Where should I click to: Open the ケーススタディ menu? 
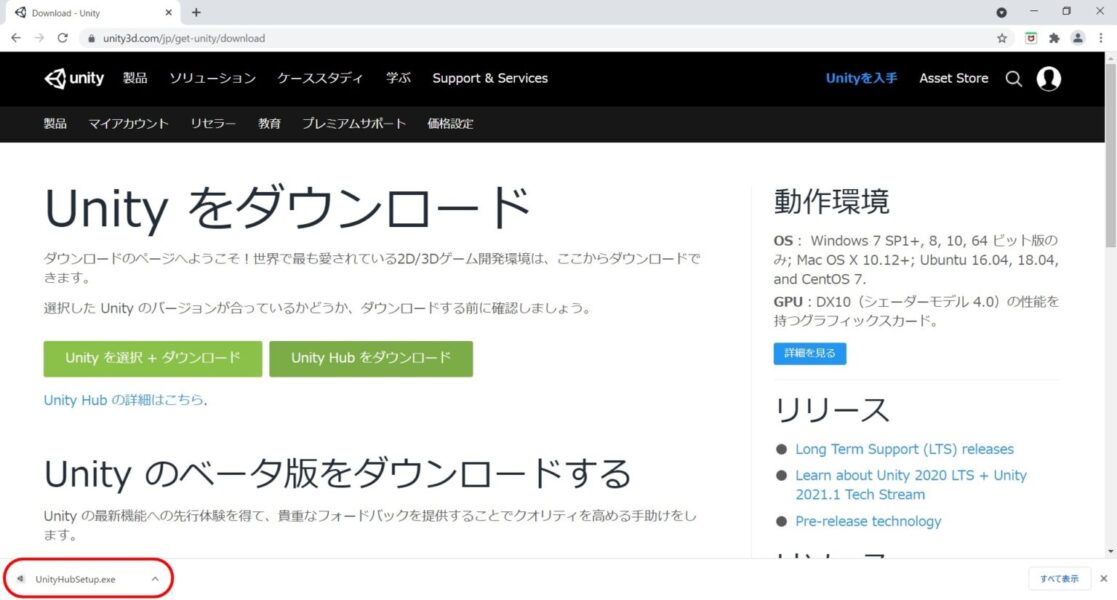click(x=320, y=78)
